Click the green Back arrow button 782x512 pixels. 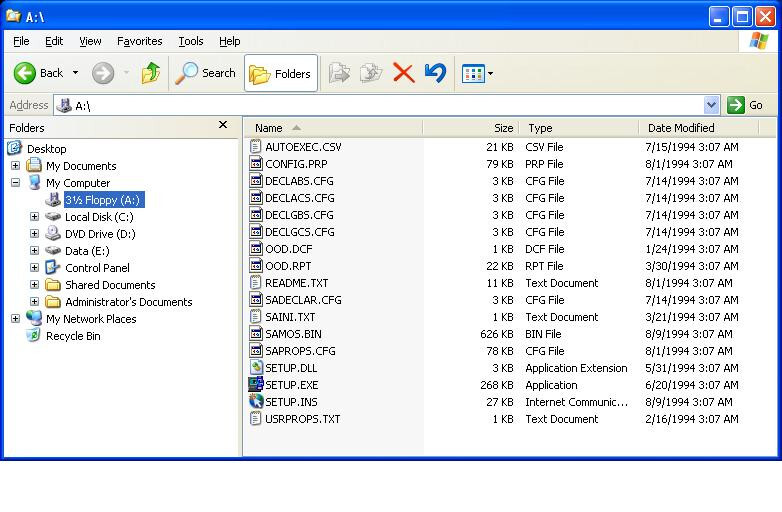tap(24, 73)
